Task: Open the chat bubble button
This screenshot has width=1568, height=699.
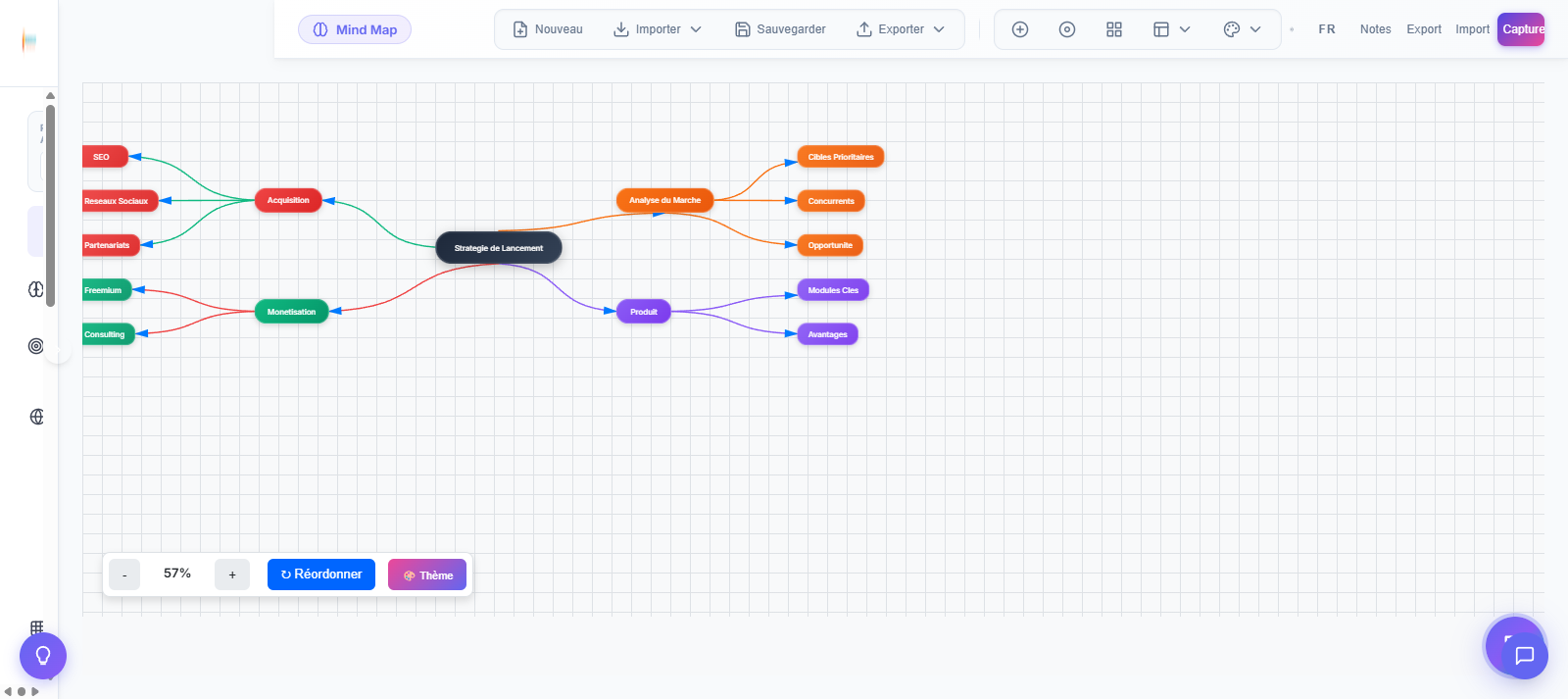Action: pyautogui.click(x=1525, y=656)
